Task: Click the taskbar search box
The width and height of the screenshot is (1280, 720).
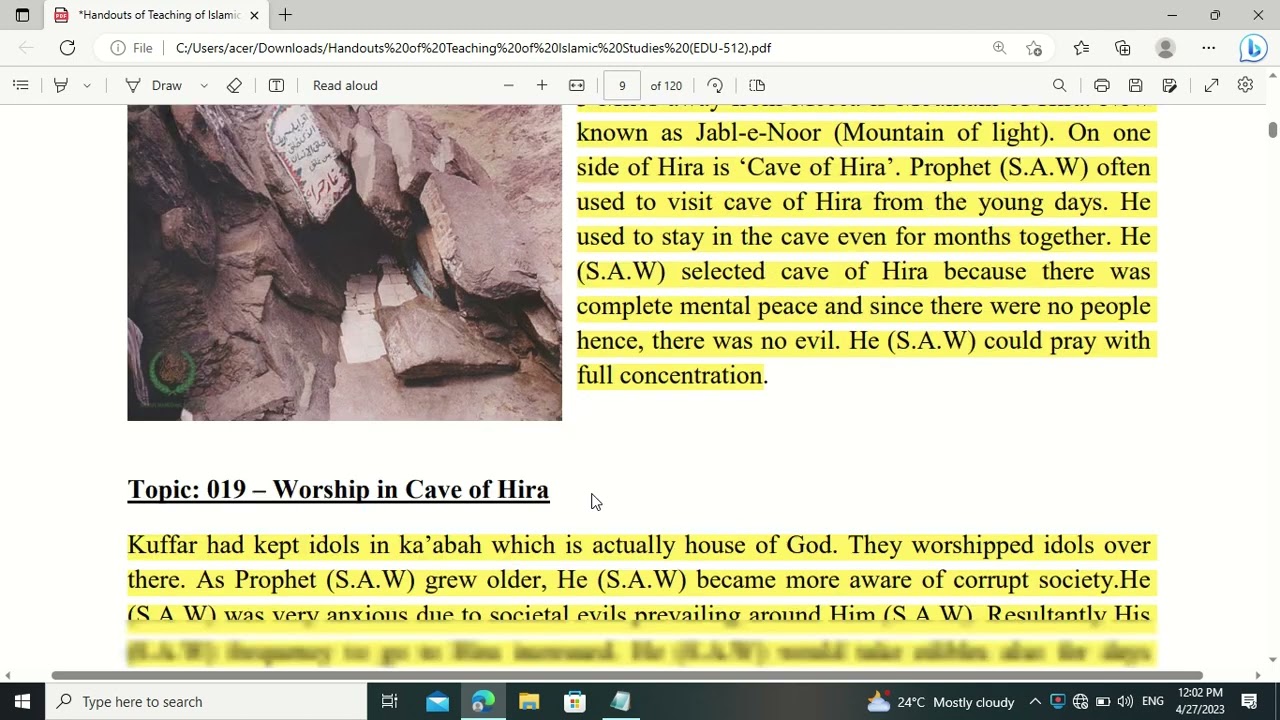Action: (206, 701)
